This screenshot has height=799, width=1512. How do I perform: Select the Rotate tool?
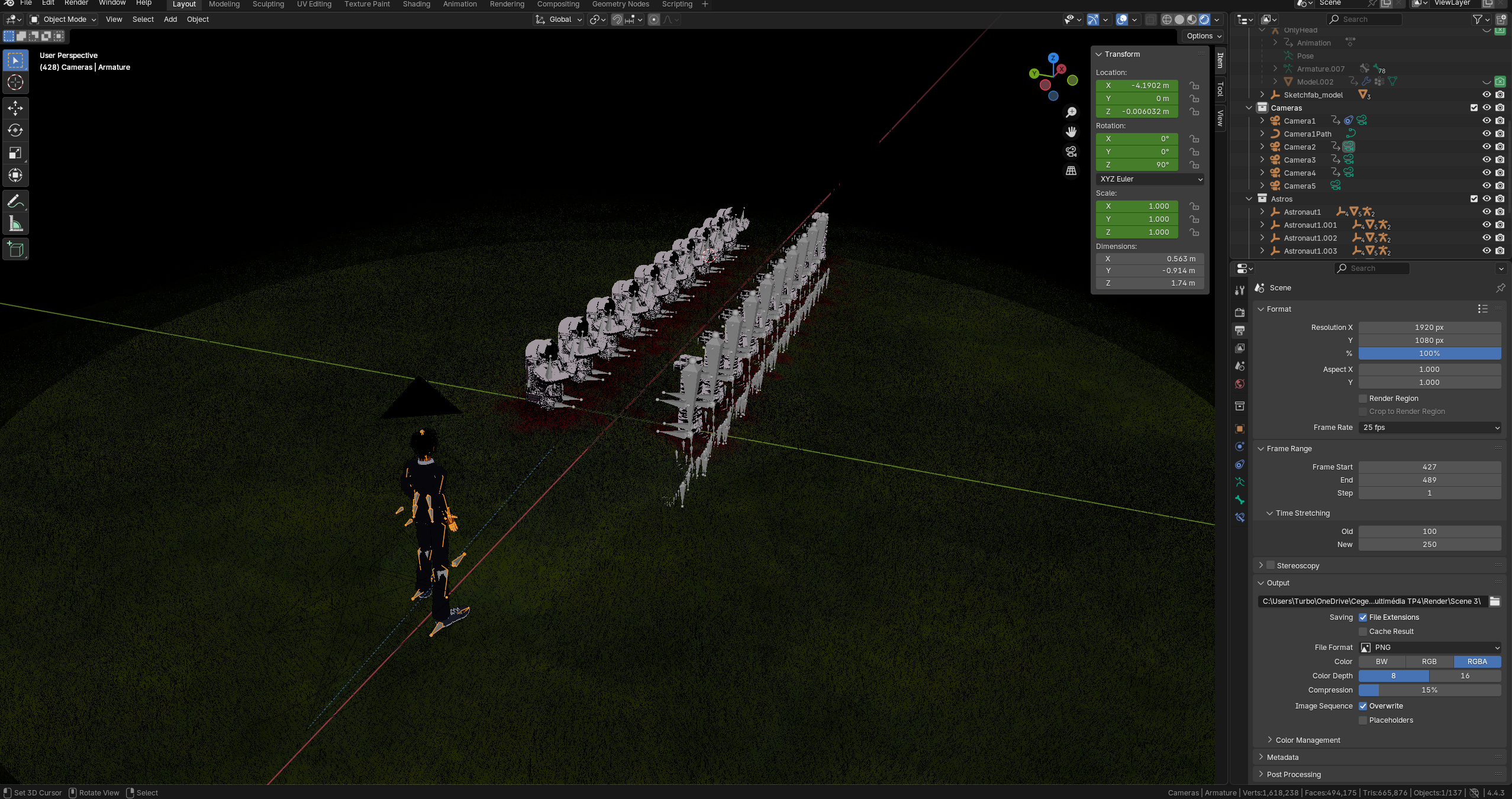point(15,130)
